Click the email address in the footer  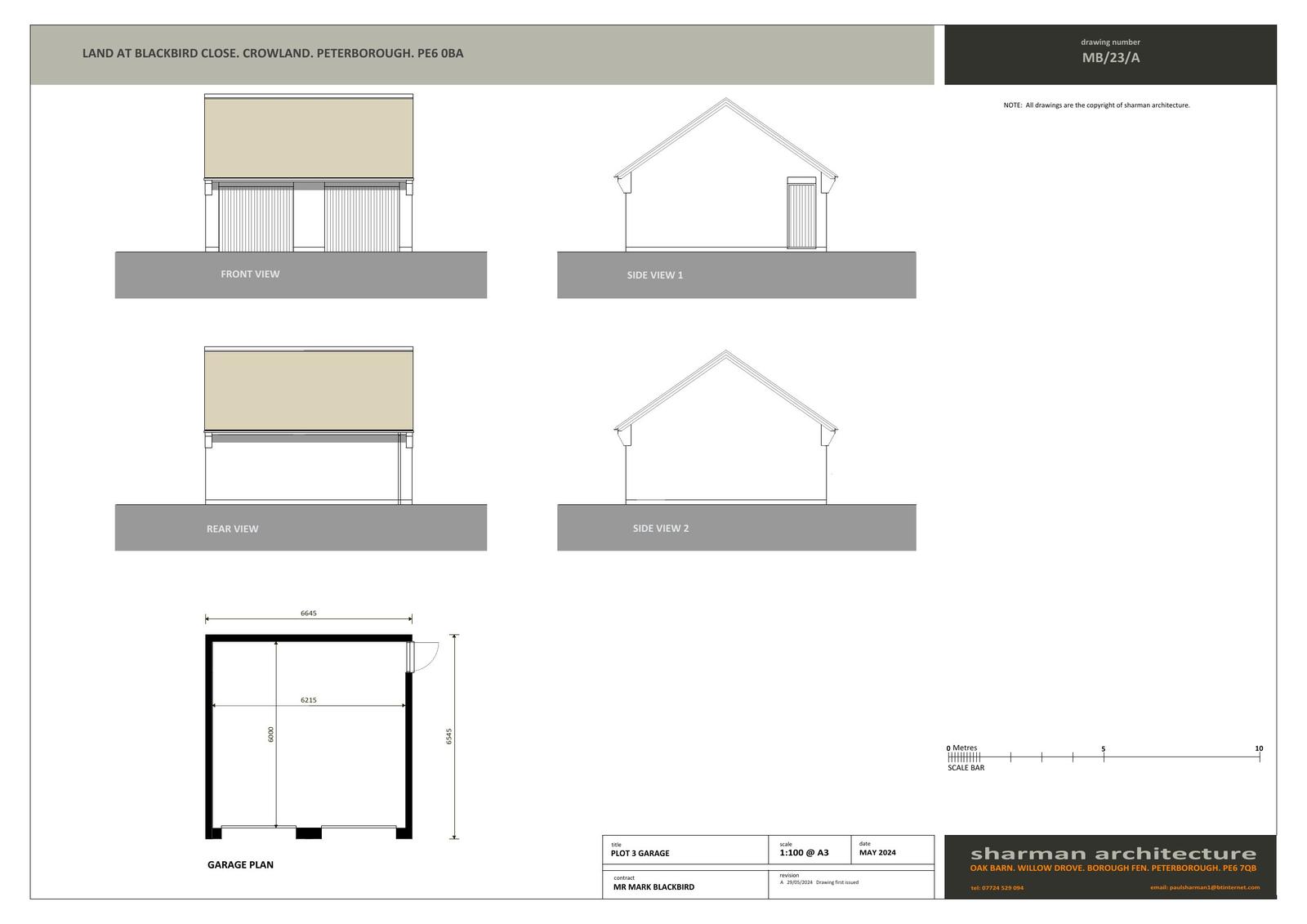coord(1204,887)
